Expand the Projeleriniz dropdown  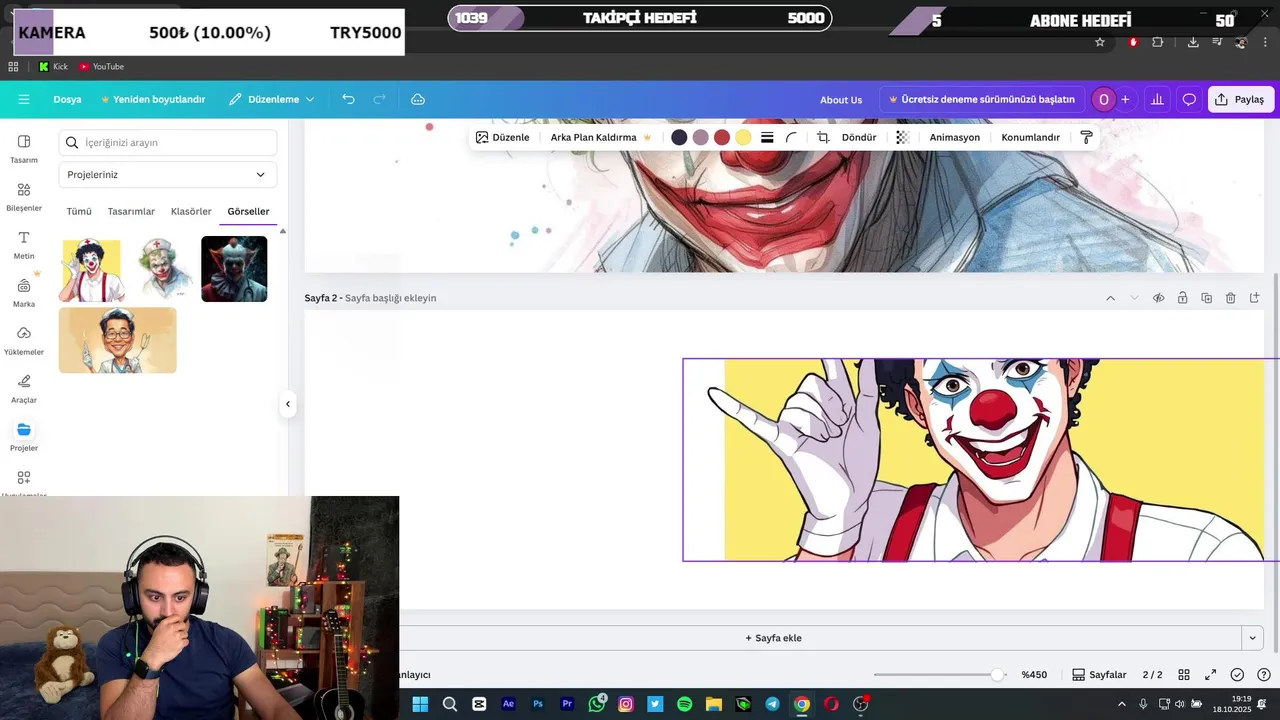point(168,174)
